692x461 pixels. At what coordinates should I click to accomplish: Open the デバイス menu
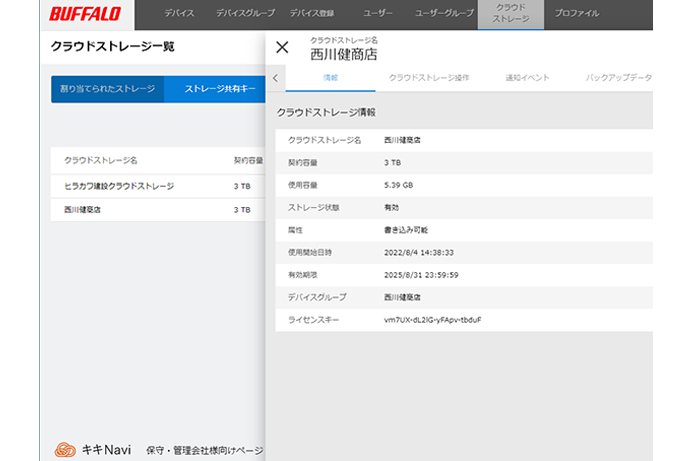point(179,13)
